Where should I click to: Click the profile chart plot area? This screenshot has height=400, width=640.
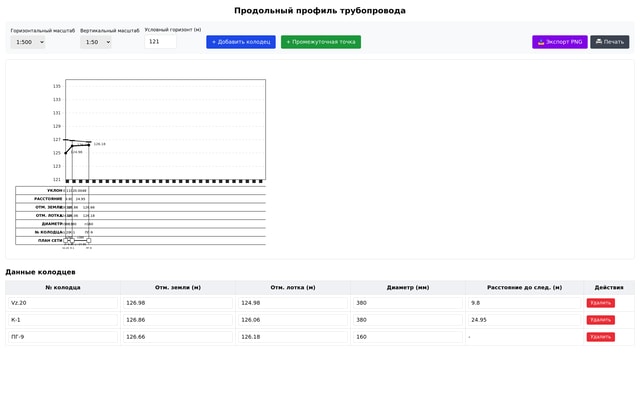(165, 130)
